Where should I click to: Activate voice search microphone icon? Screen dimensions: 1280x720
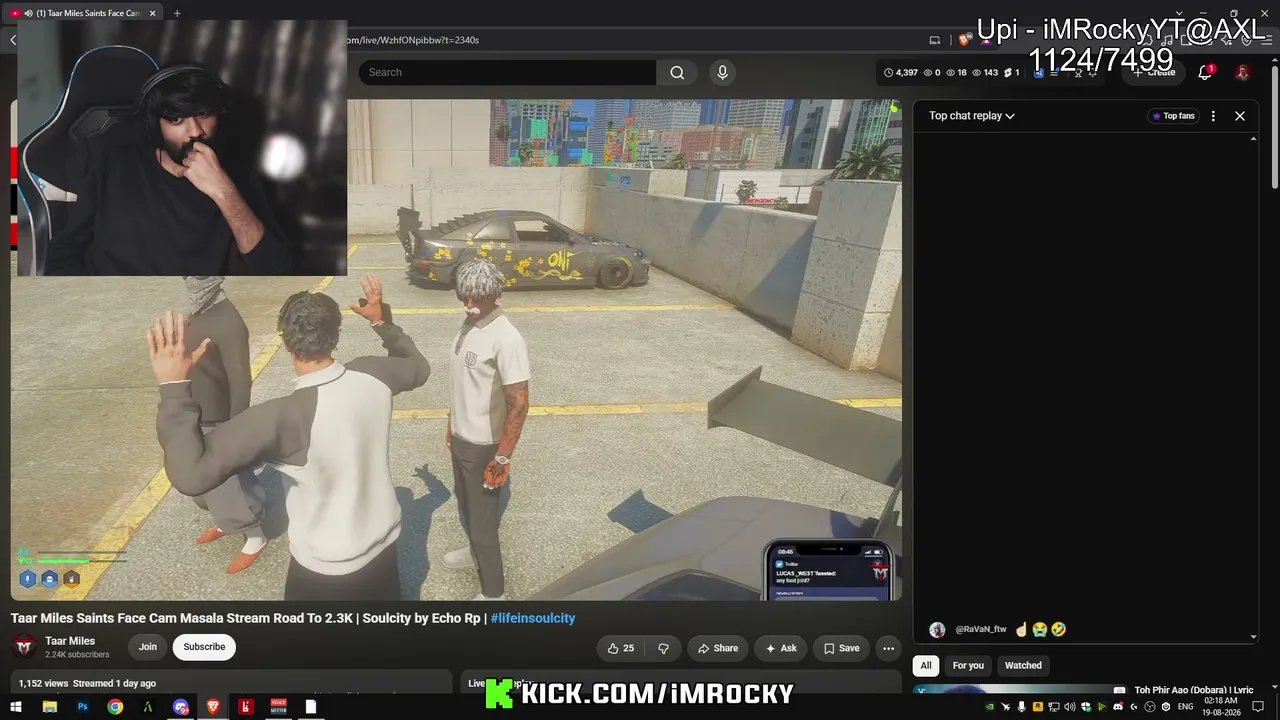coord(722,72)
